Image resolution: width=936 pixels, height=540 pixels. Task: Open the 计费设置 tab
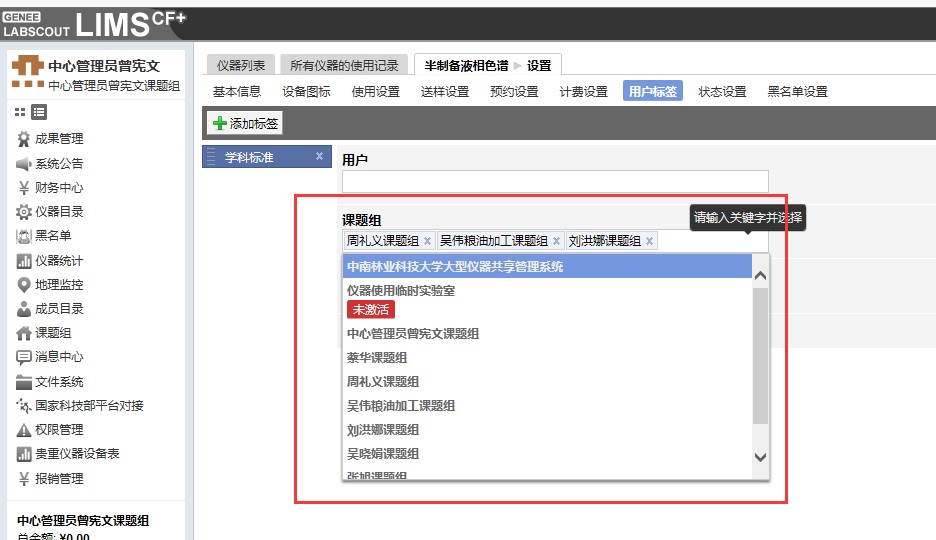click(583, 92)
